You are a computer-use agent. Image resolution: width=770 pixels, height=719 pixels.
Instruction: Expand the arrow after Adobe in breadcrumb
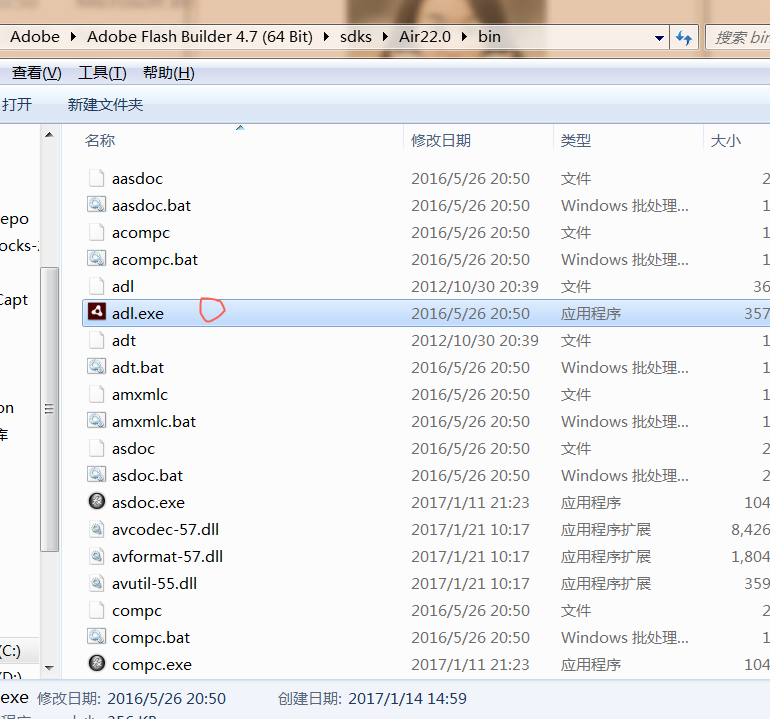(x=73, y=37)
